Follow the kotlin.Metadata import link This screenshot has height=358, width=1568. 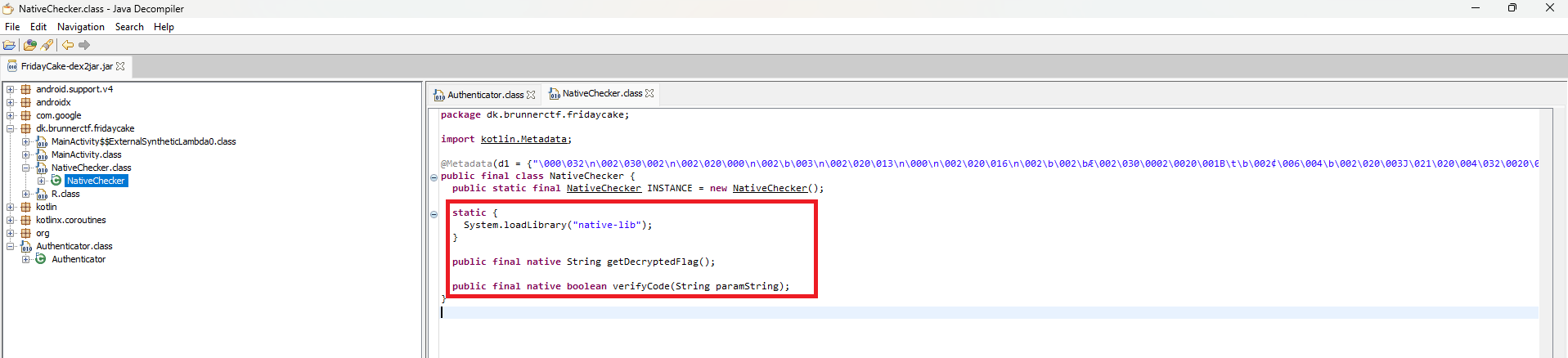coord(523,139)
